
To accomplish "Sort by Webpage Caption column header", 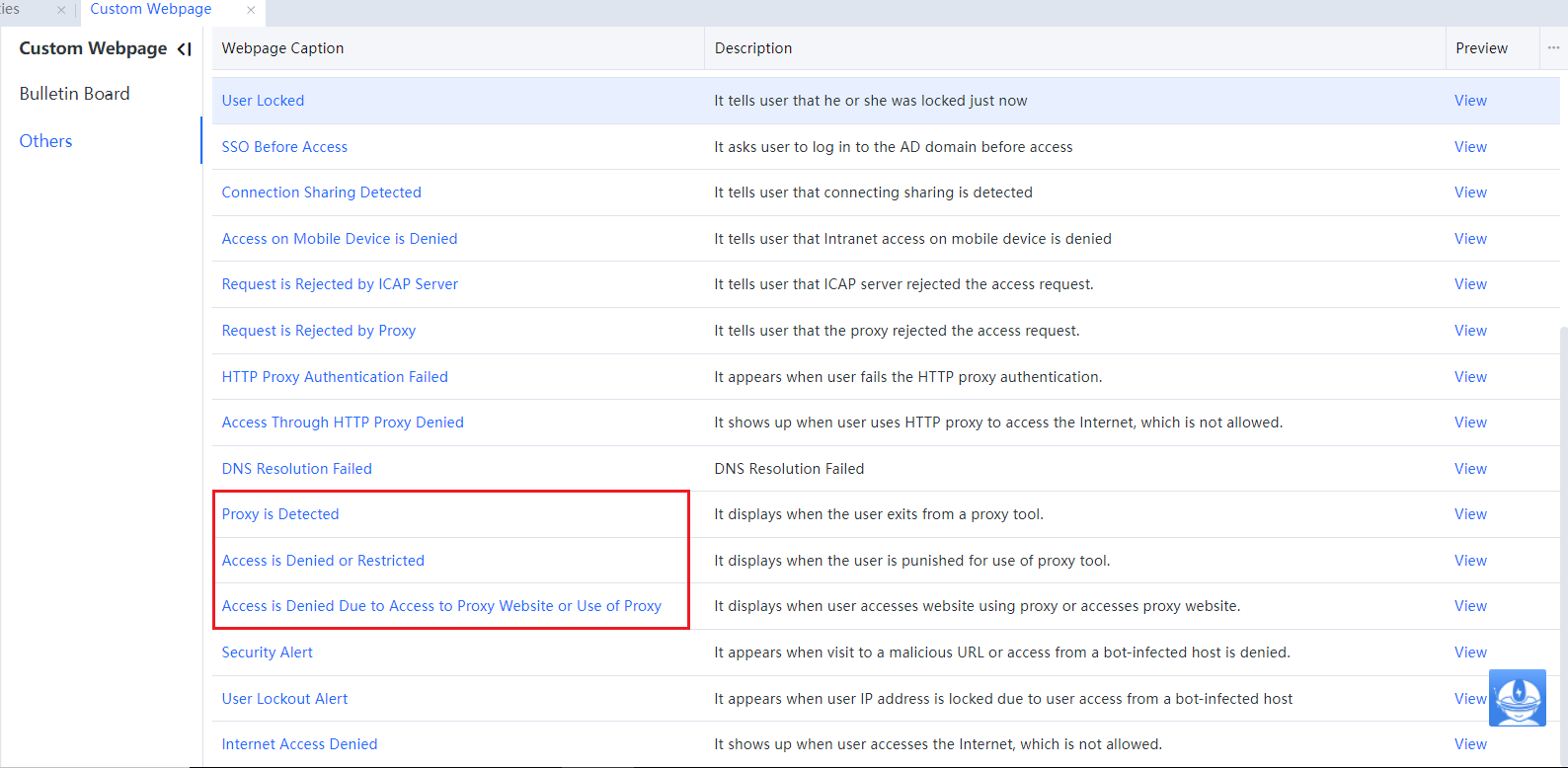I will click(x=283, y=48).
